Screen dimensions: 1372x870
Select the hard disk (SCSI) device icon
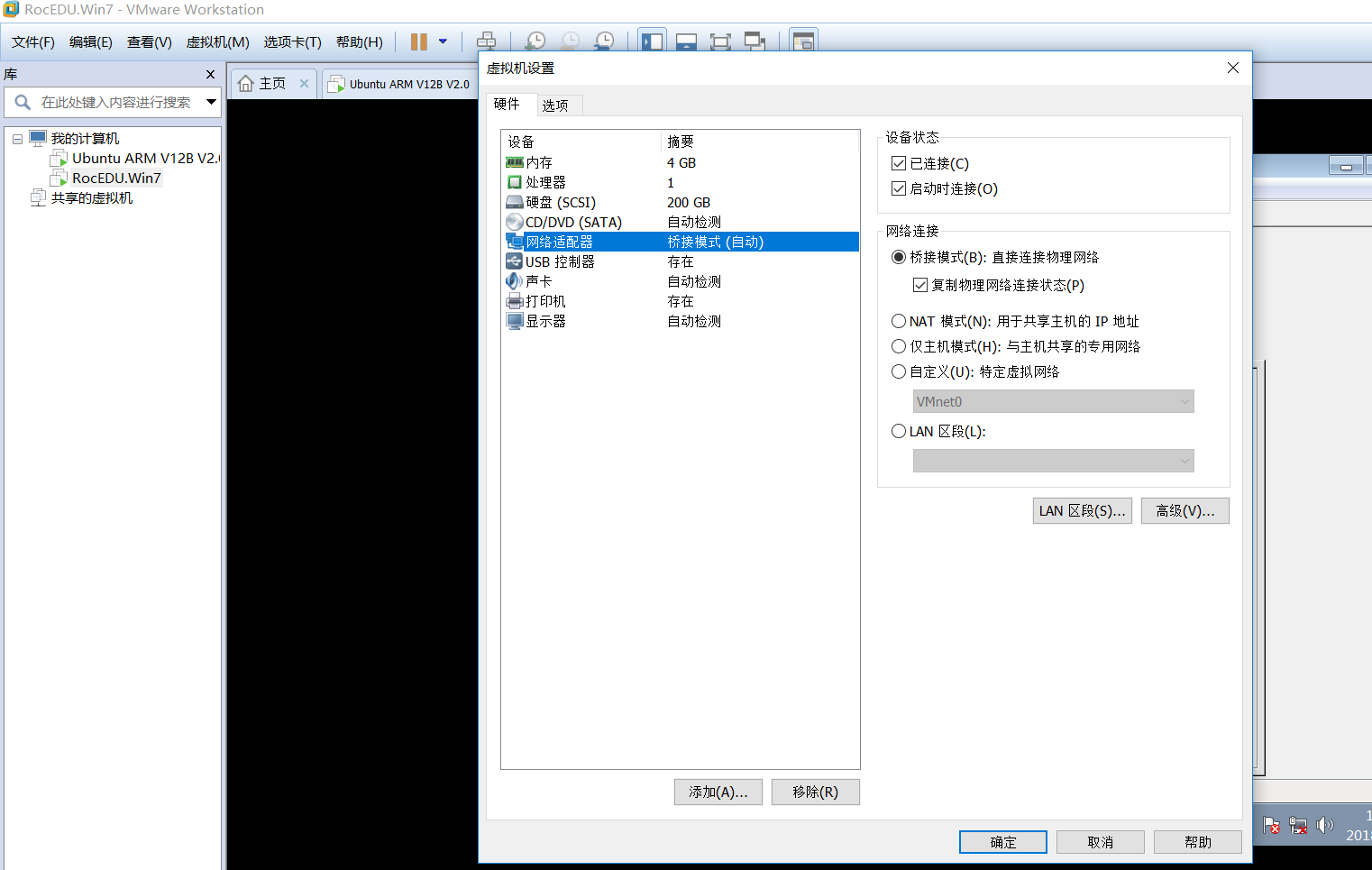(515, 202)
